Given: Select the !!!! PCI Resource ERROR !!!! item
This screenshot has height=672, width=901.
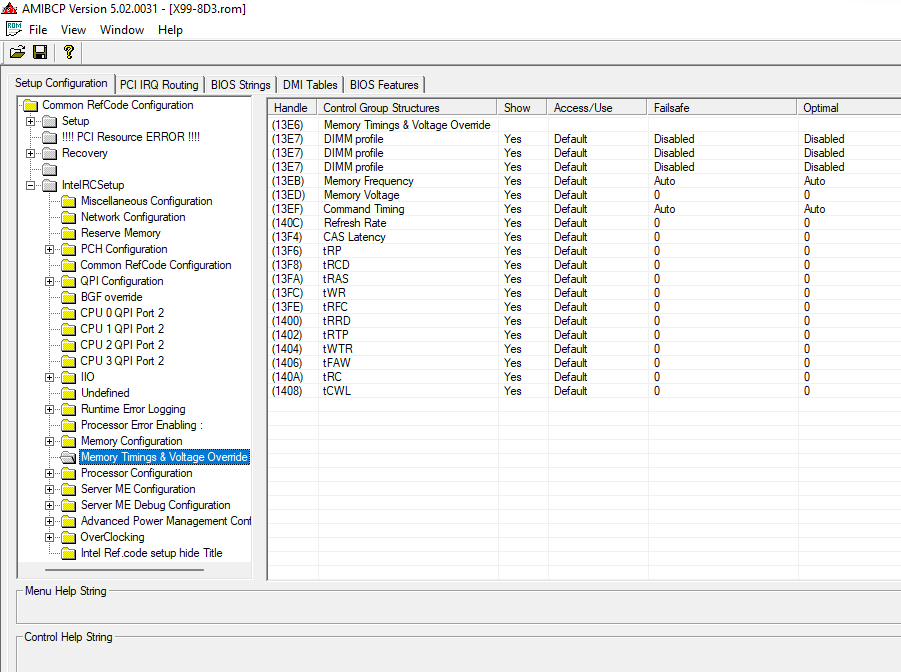Looking at the screenshot, I should click(131, 137).
